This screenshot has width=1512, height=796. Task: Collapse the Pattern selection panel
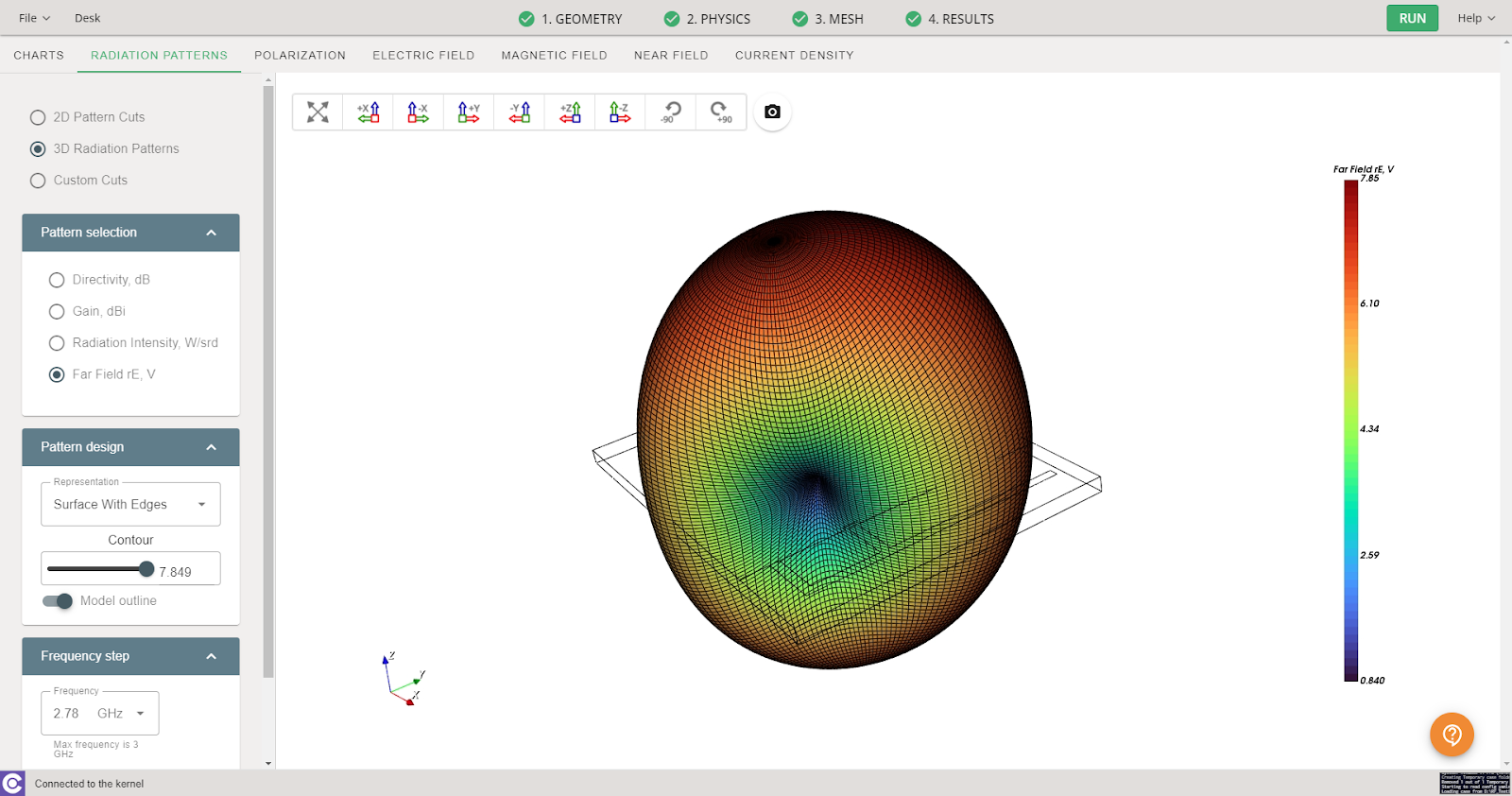click(x=212, y=233)
